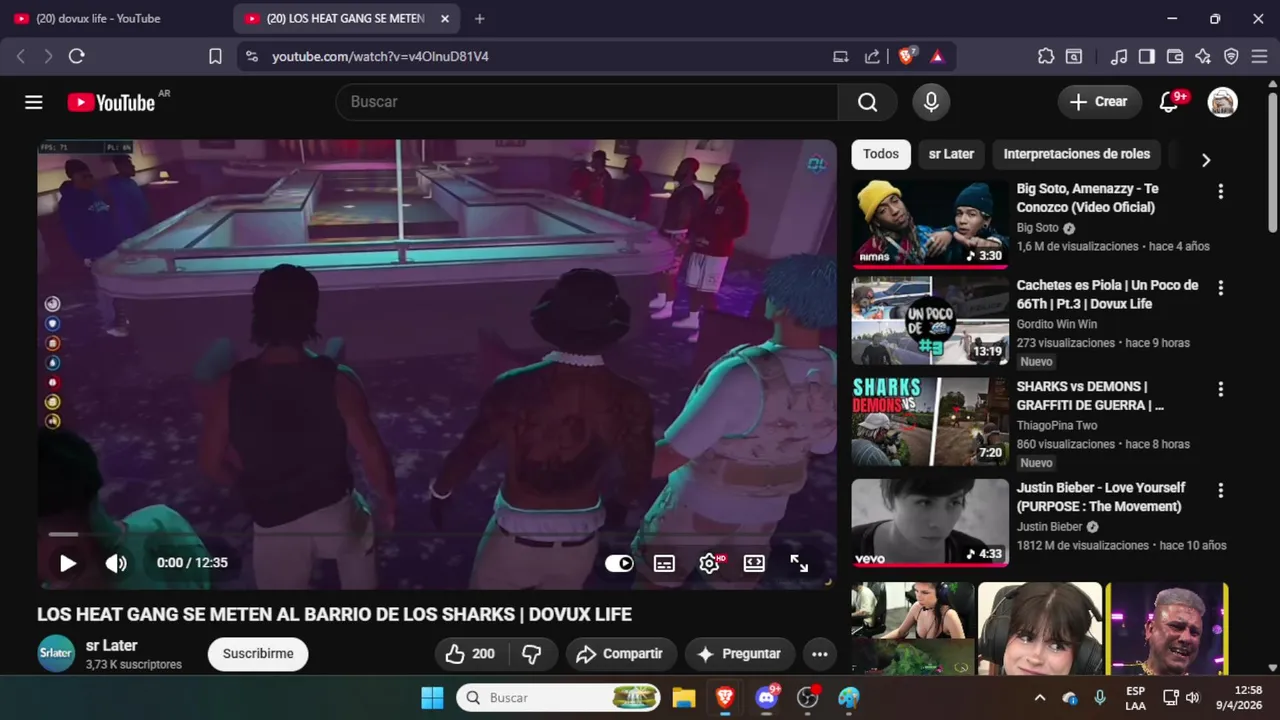Toggle the browser sidebar panel

tap(1147, 57)
